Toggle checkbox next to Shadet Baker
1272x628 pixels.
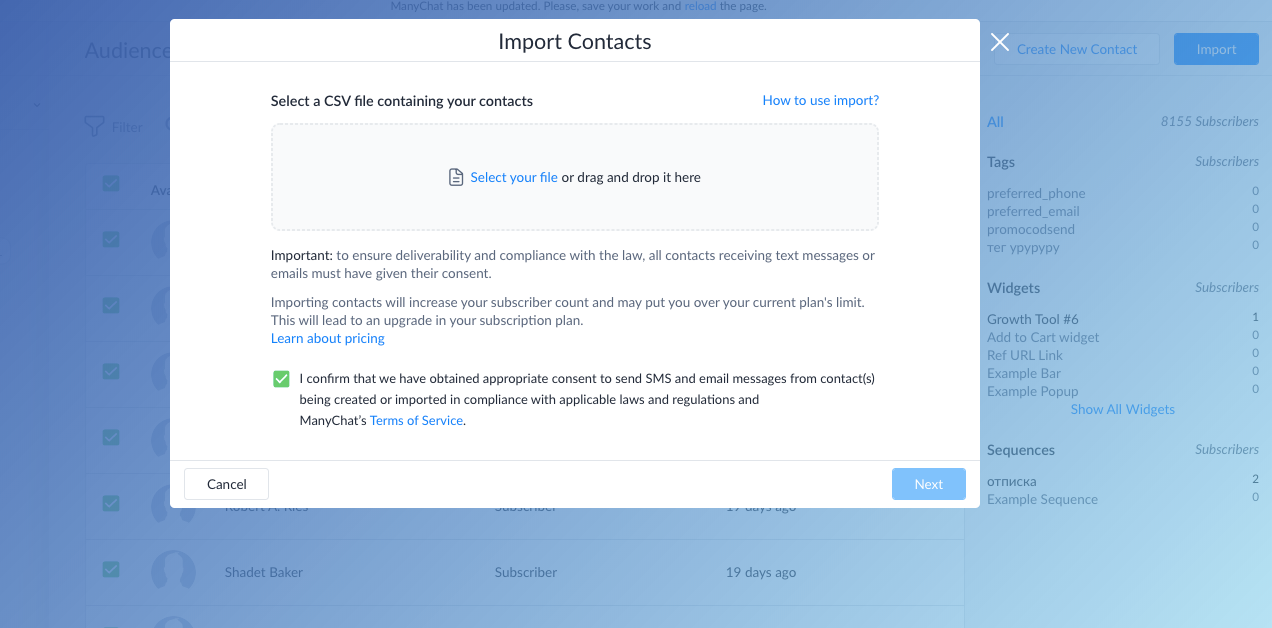pos(111,569)
